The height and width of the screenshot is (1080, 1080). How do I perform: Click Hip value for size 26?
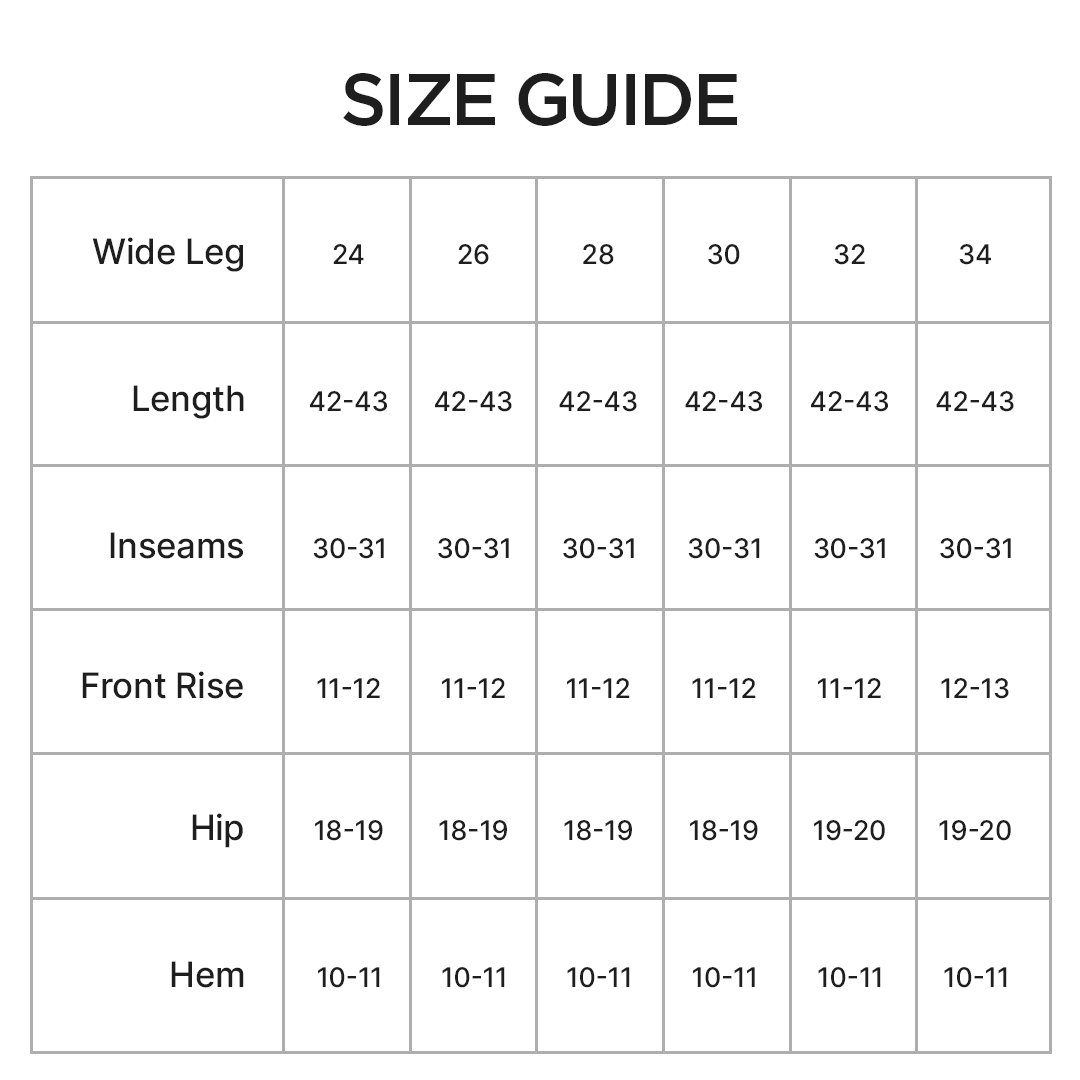473,830
